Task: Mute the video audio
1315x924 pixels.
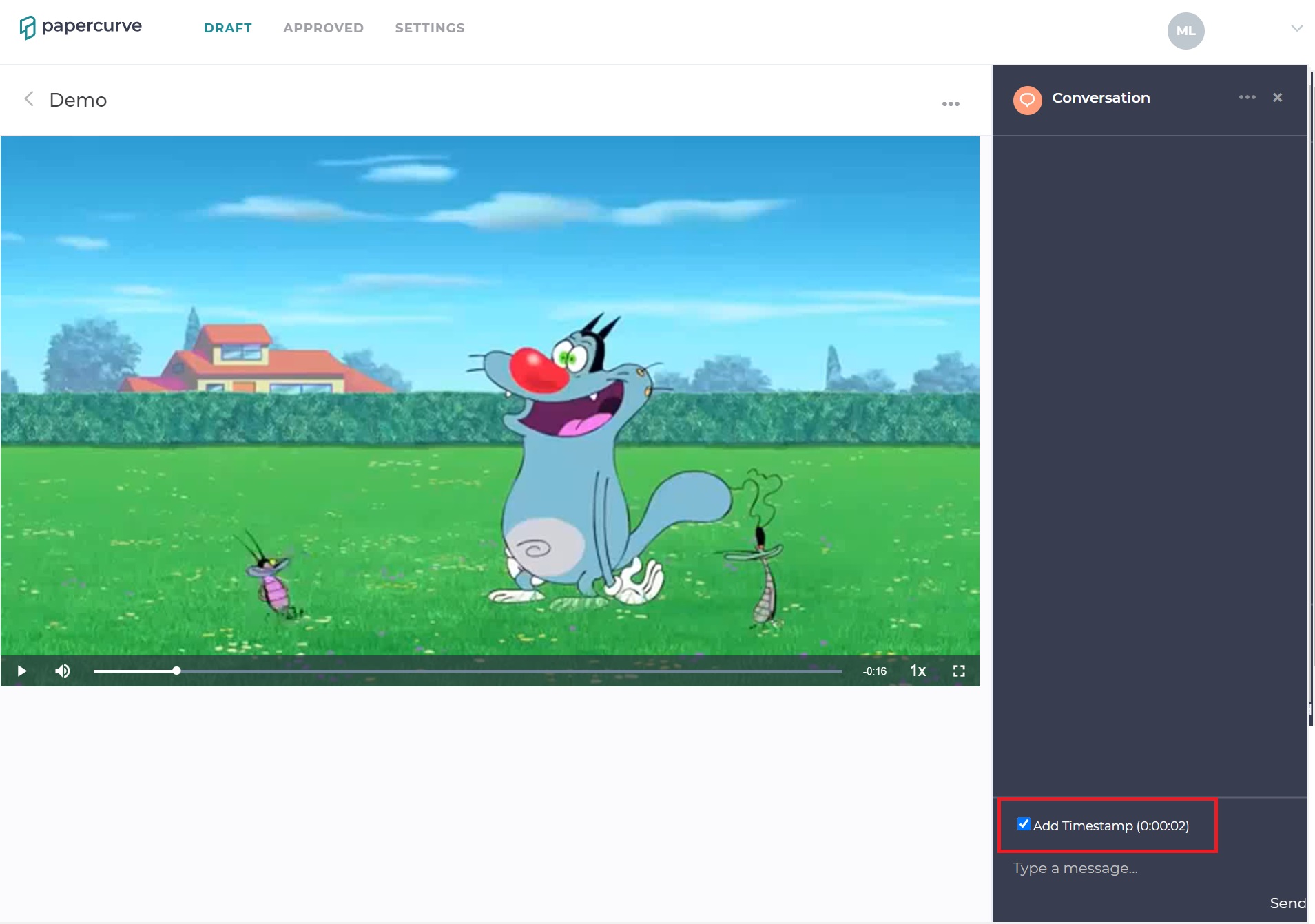Action: coord(63,670)
